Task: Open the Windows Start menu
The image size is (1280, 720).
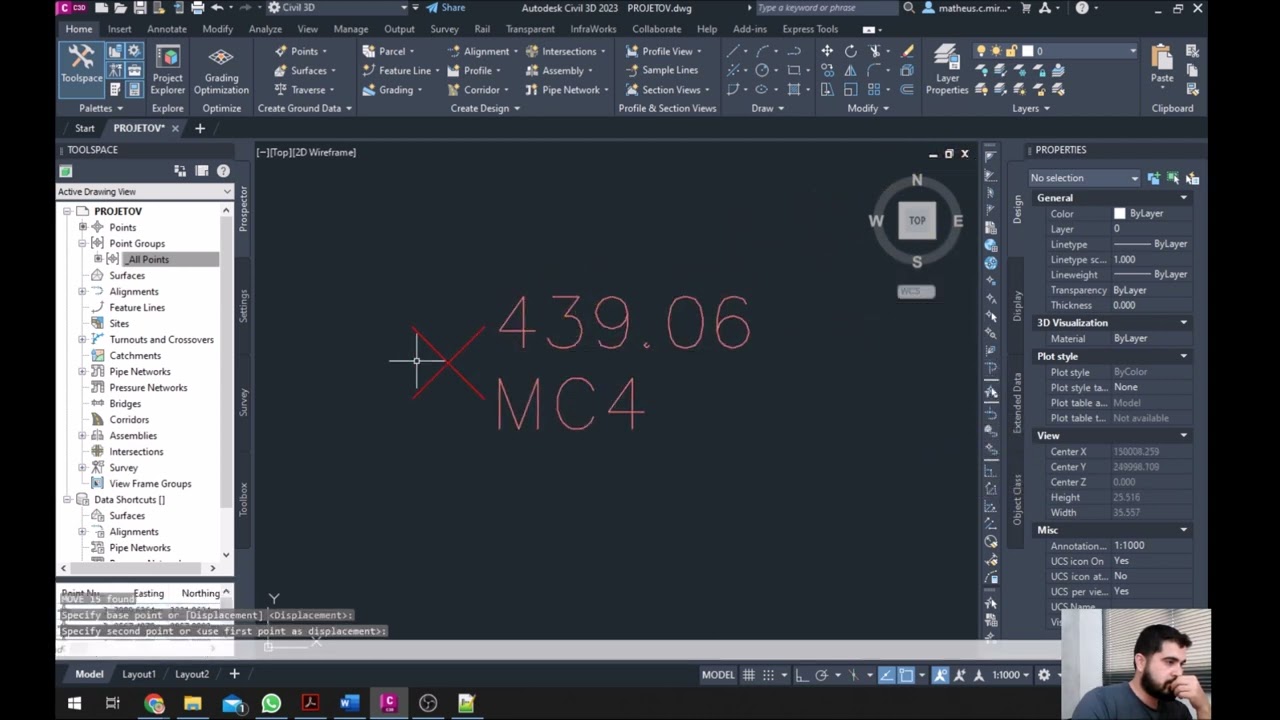Action: pyautogui.click(x=74, y=704)
